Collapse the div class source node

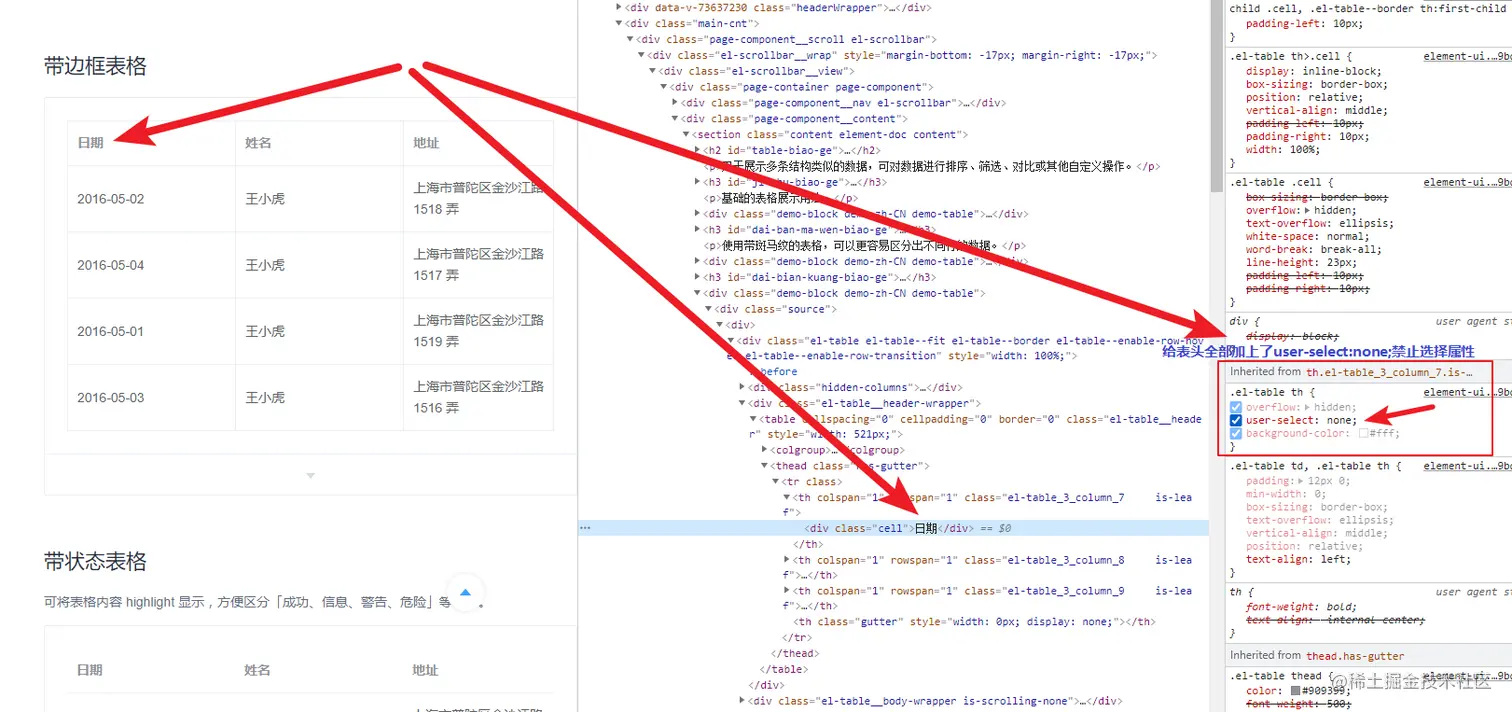708,309
